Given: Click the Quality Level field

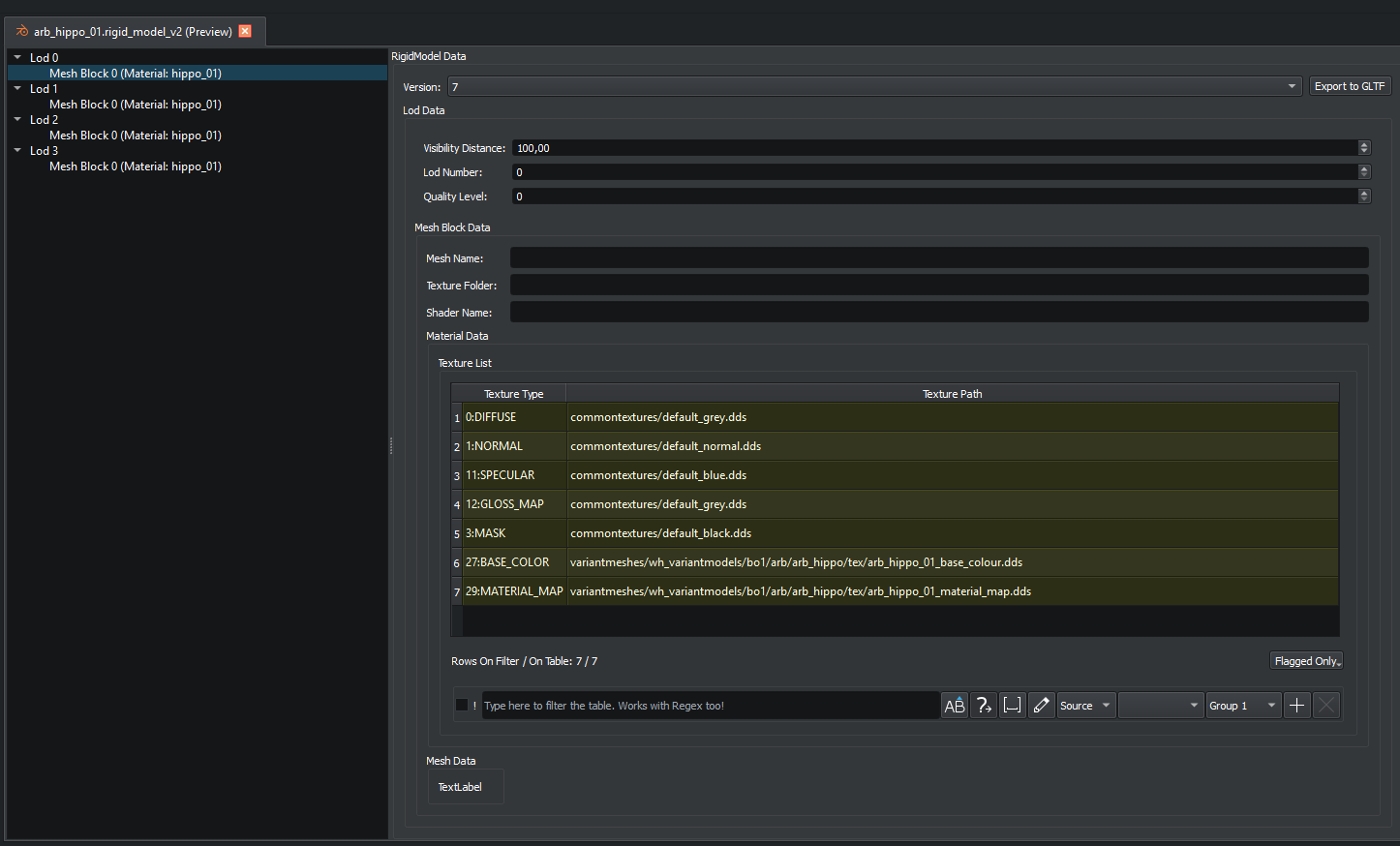Looking at the screenshot, I should 934,196.
